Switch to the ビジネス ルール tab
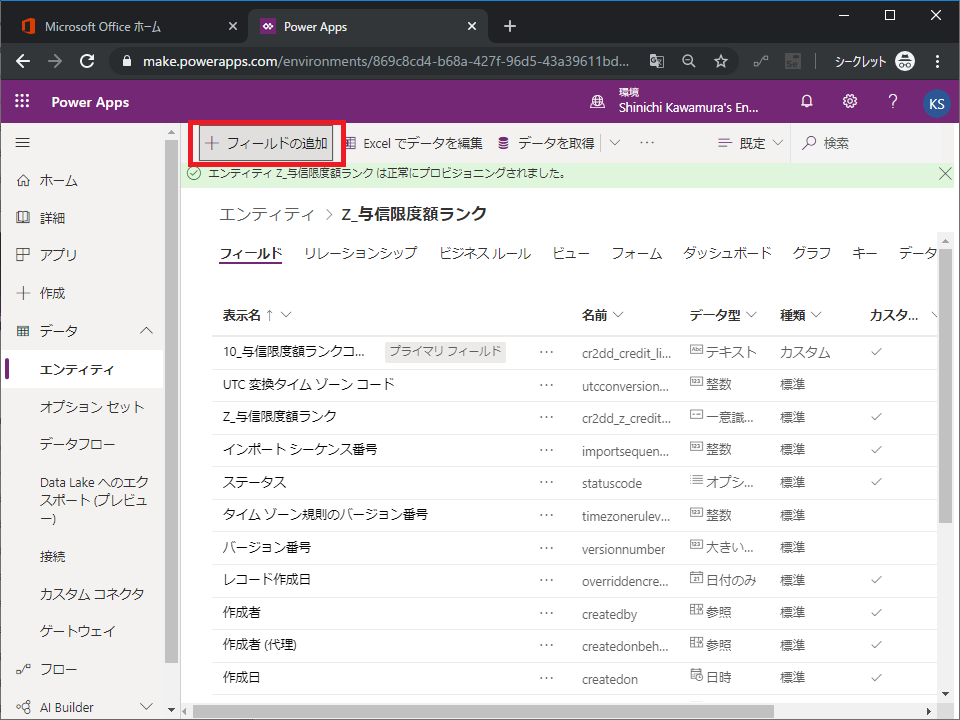Image resolution: width=960 pixels, height=720 pixels. 485,253
